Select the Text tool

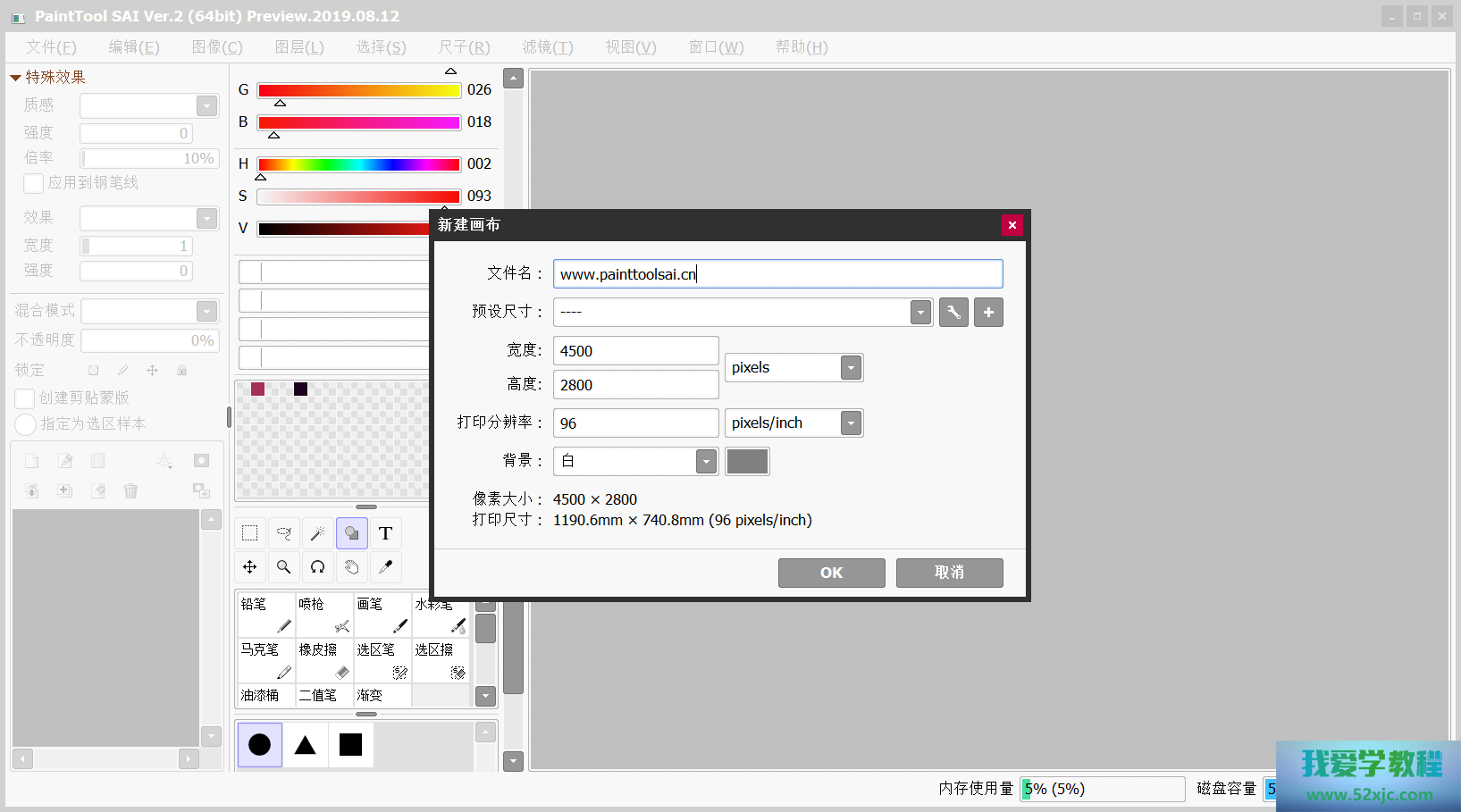[385, 533]
